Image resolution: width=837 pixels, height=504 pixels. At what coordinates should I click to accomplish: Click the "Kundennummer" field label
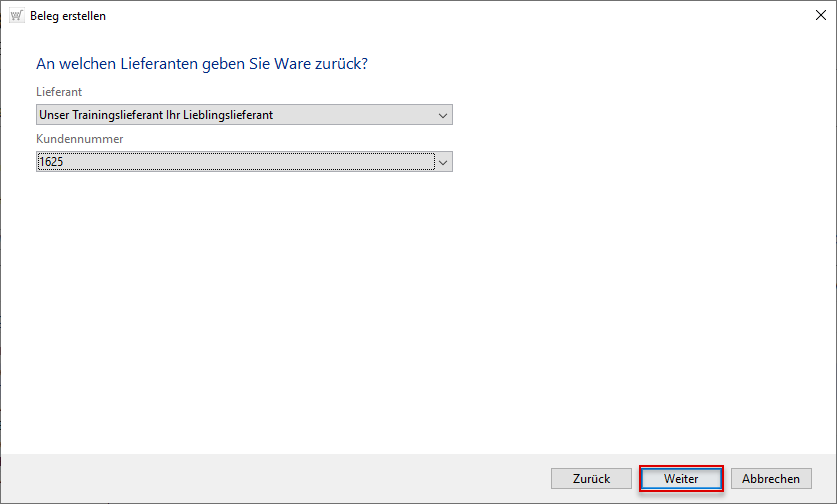(x=79, y=139)
